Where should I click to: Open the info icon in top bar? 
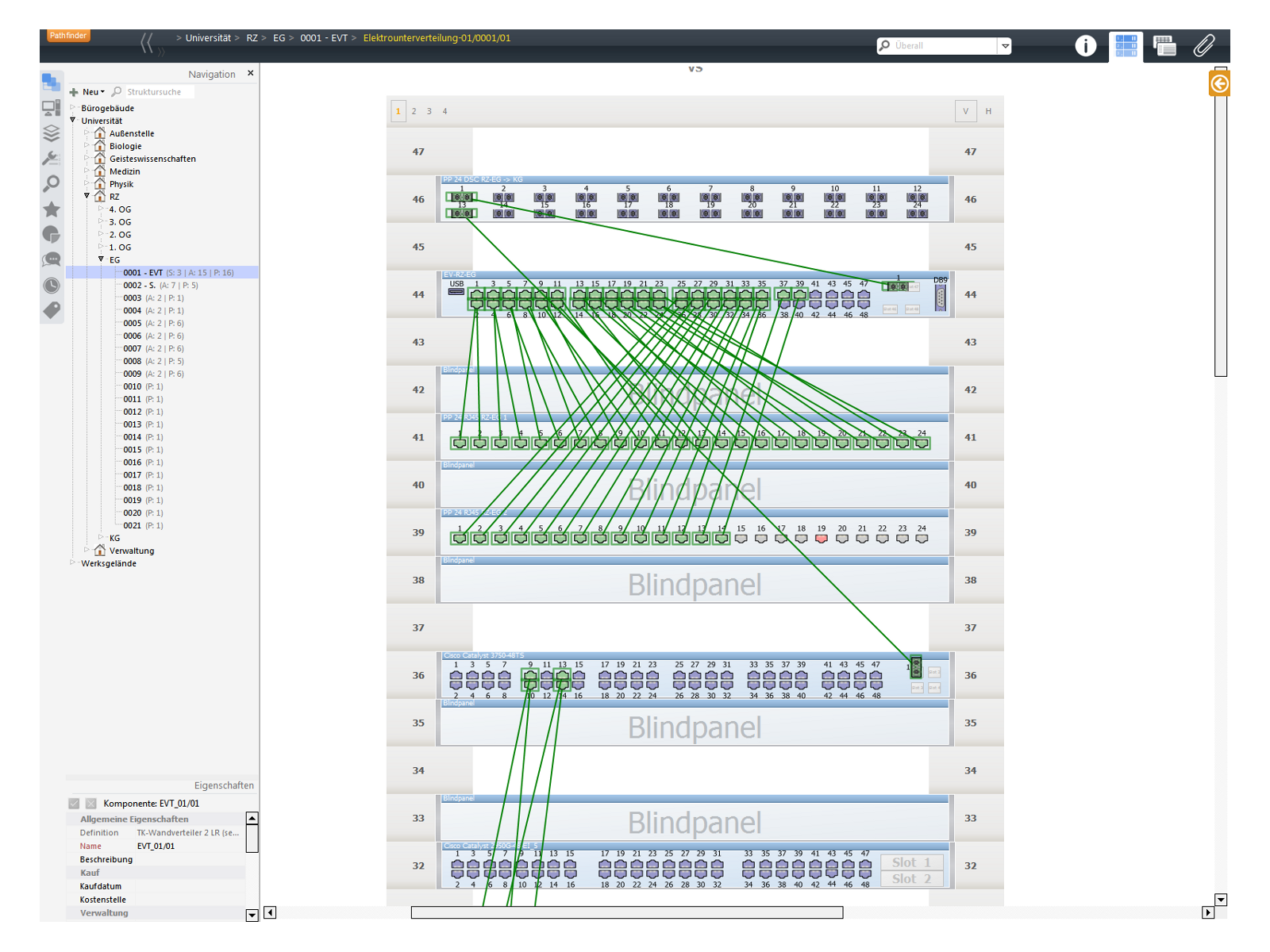pyautogui.click(x=1085, y=46)
